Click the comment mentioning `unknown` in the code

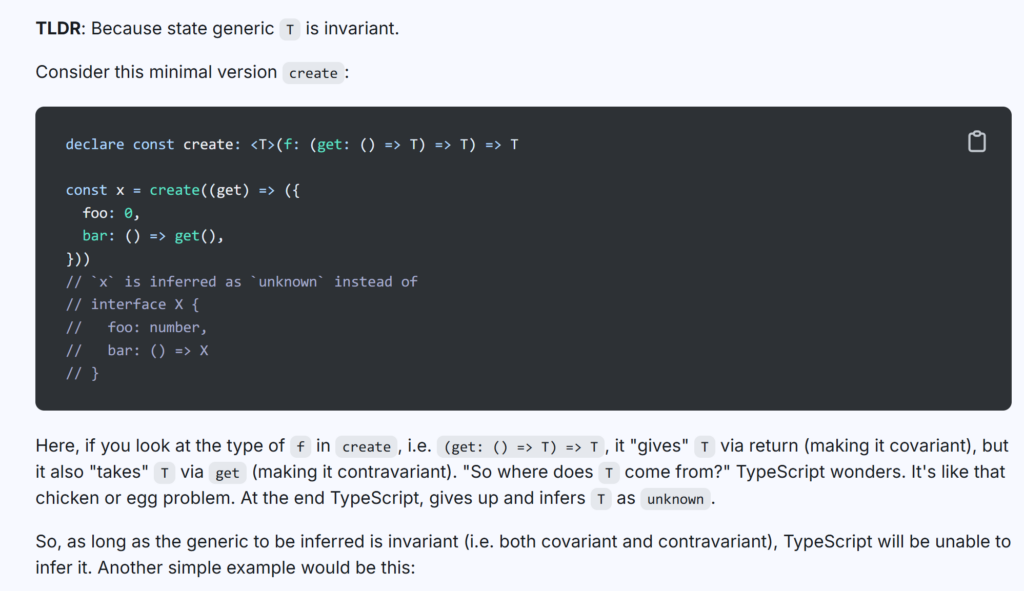click(242, 281)
